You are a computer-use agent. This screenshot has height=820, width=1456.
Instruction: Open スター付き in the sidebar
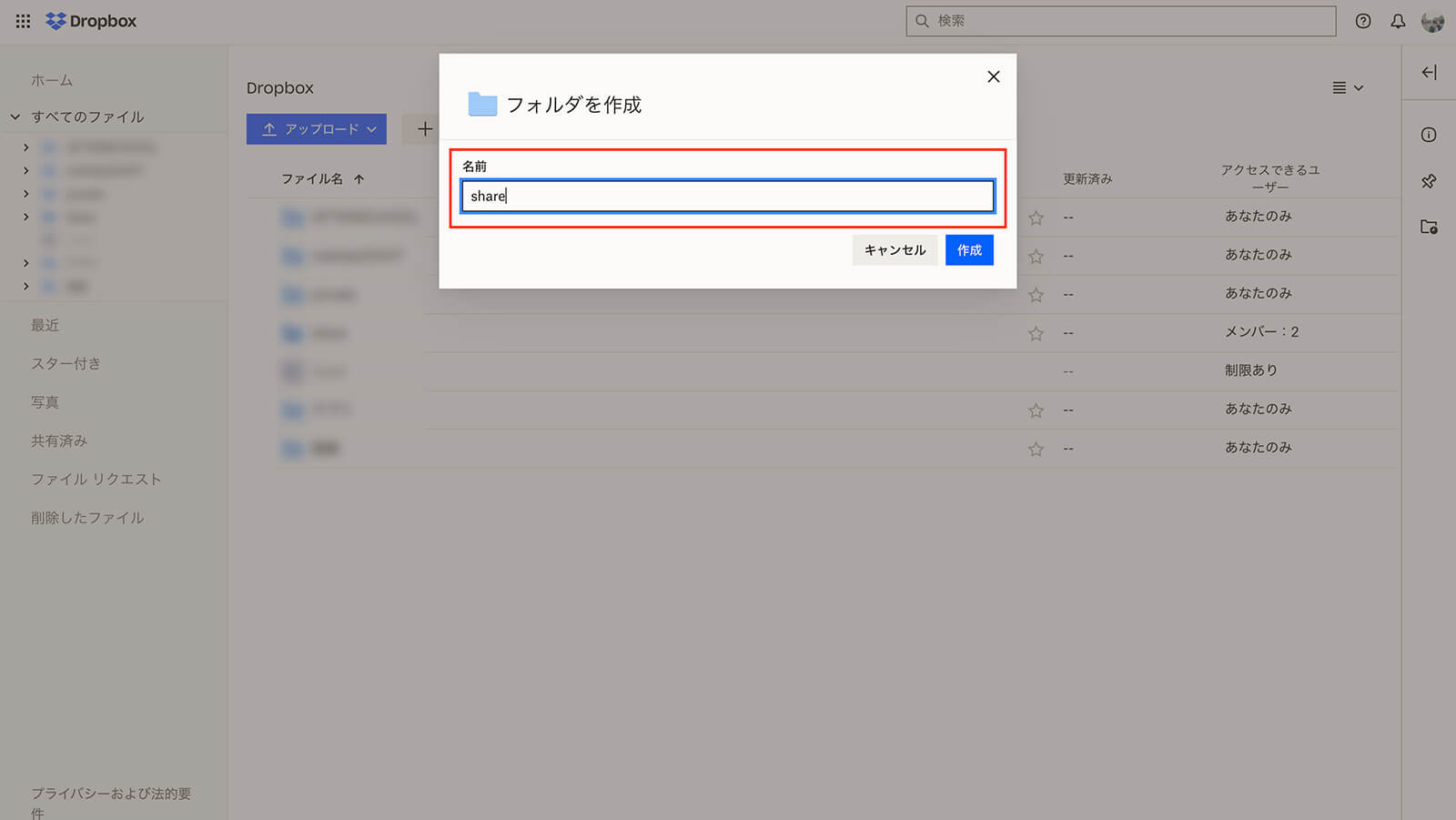(66, 363)
